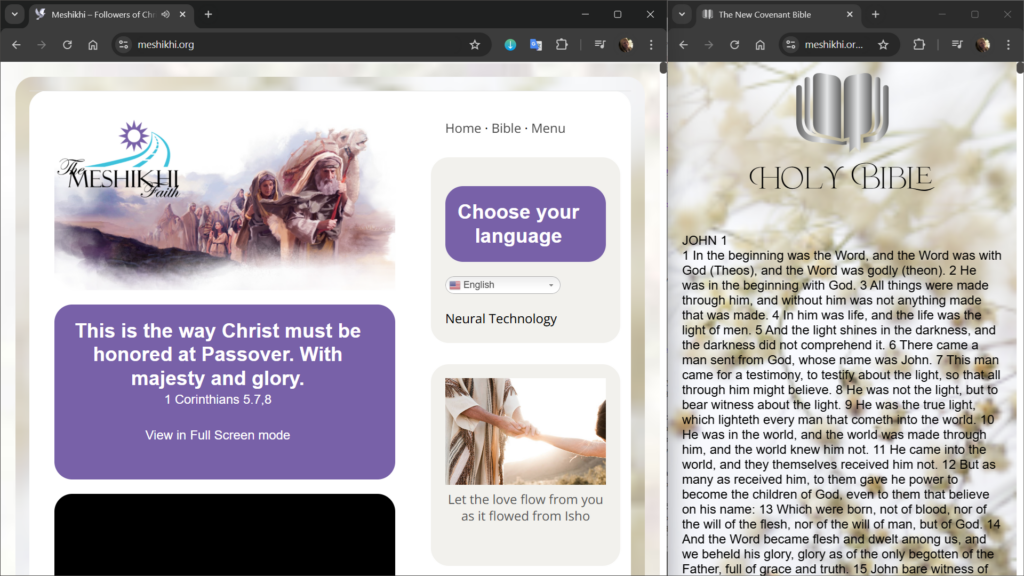Image resolution: width=1024 pixels, height=576 pixels.
Task: Open media controls icon in Bible window
Action: tap(957, 44)
